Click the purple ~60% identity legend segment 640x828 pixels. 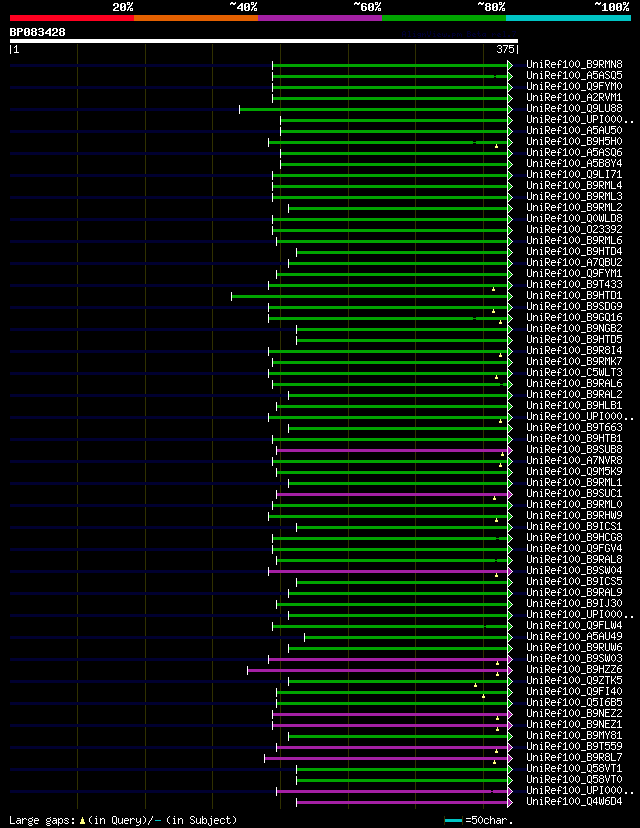coord(320,18)
